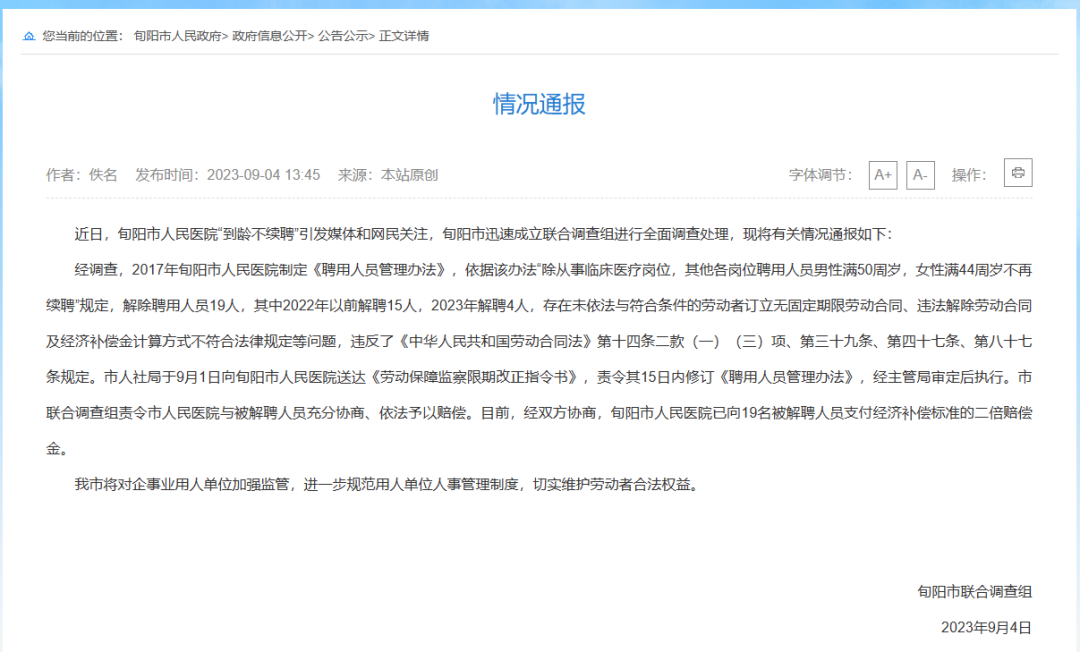1080x652 pixels.
Task: Go to the 政府信息公开 breadcrumb link
Action: coord(269,36)
